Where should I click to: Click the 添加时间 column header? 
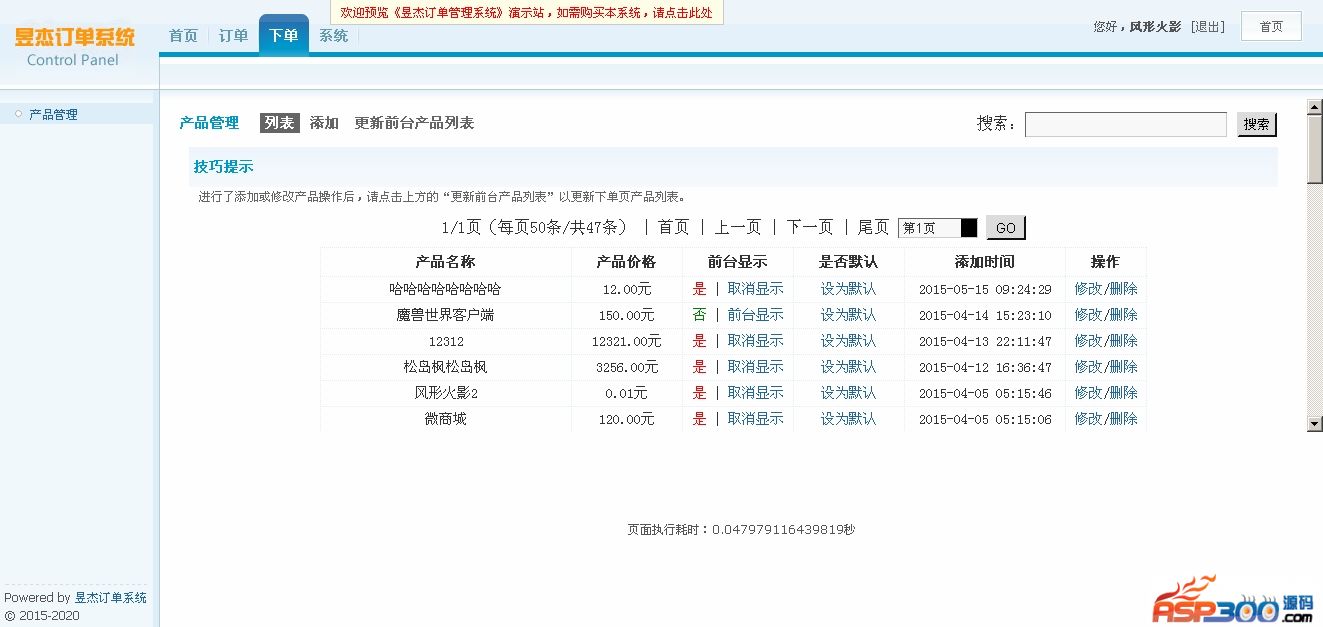click(985, 262)
